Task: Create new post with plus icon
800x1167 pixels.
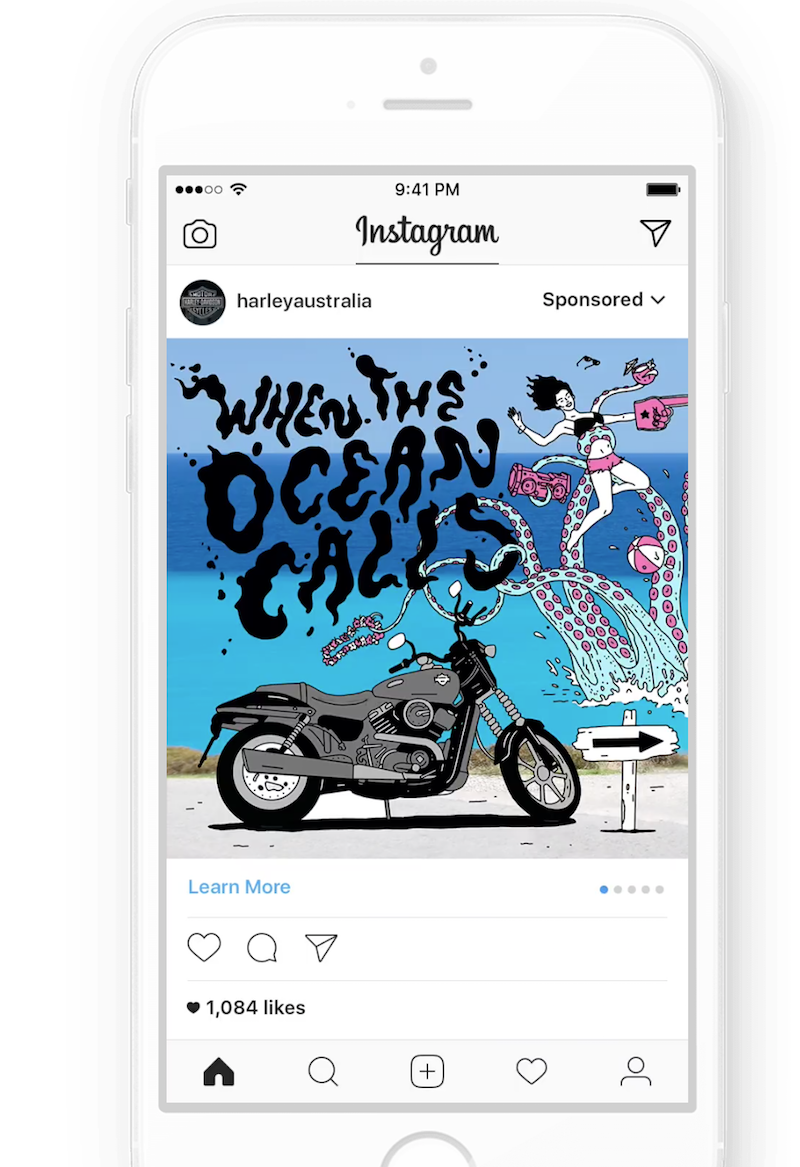Action: click(x=427, y=1072)
